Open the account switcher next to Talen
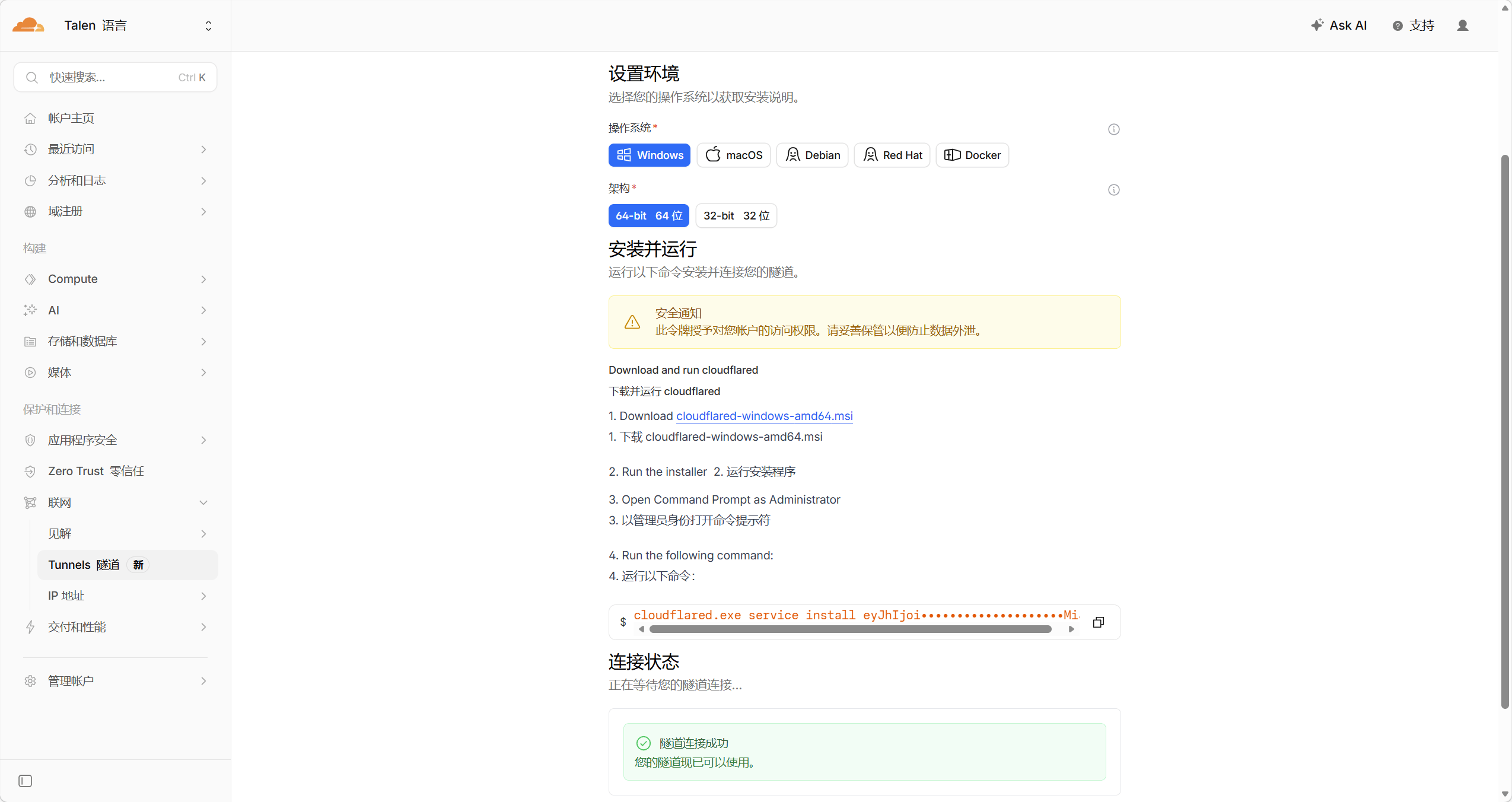This screenshot has height=802, width=1512. coord(208,25)
